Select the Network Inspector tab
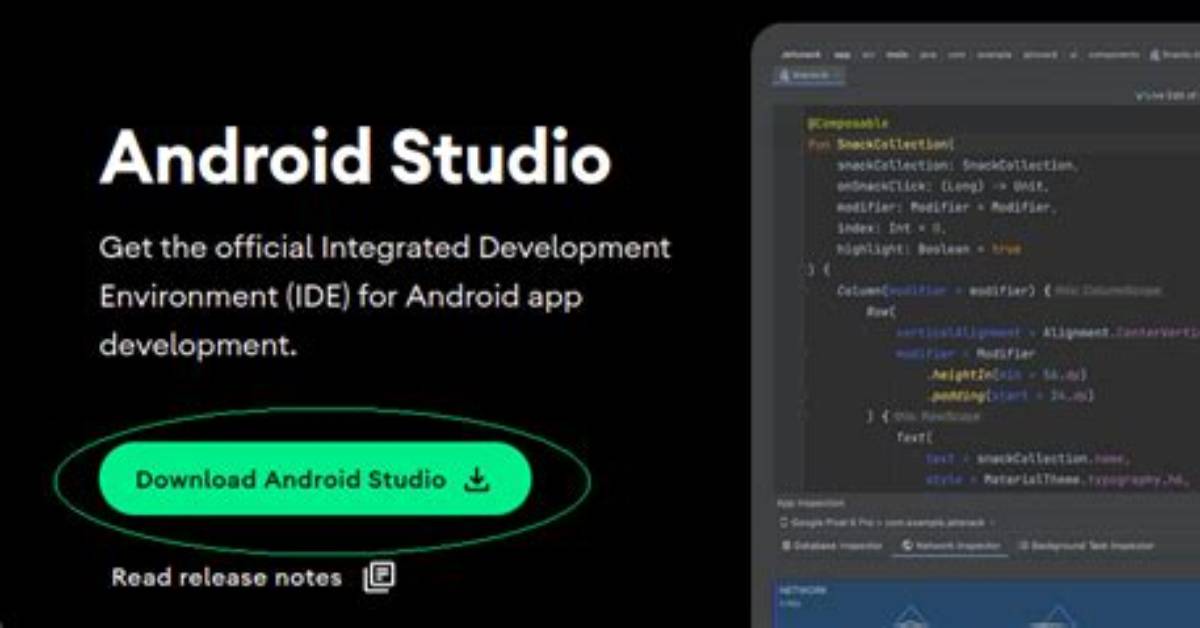 click(950, 546)
